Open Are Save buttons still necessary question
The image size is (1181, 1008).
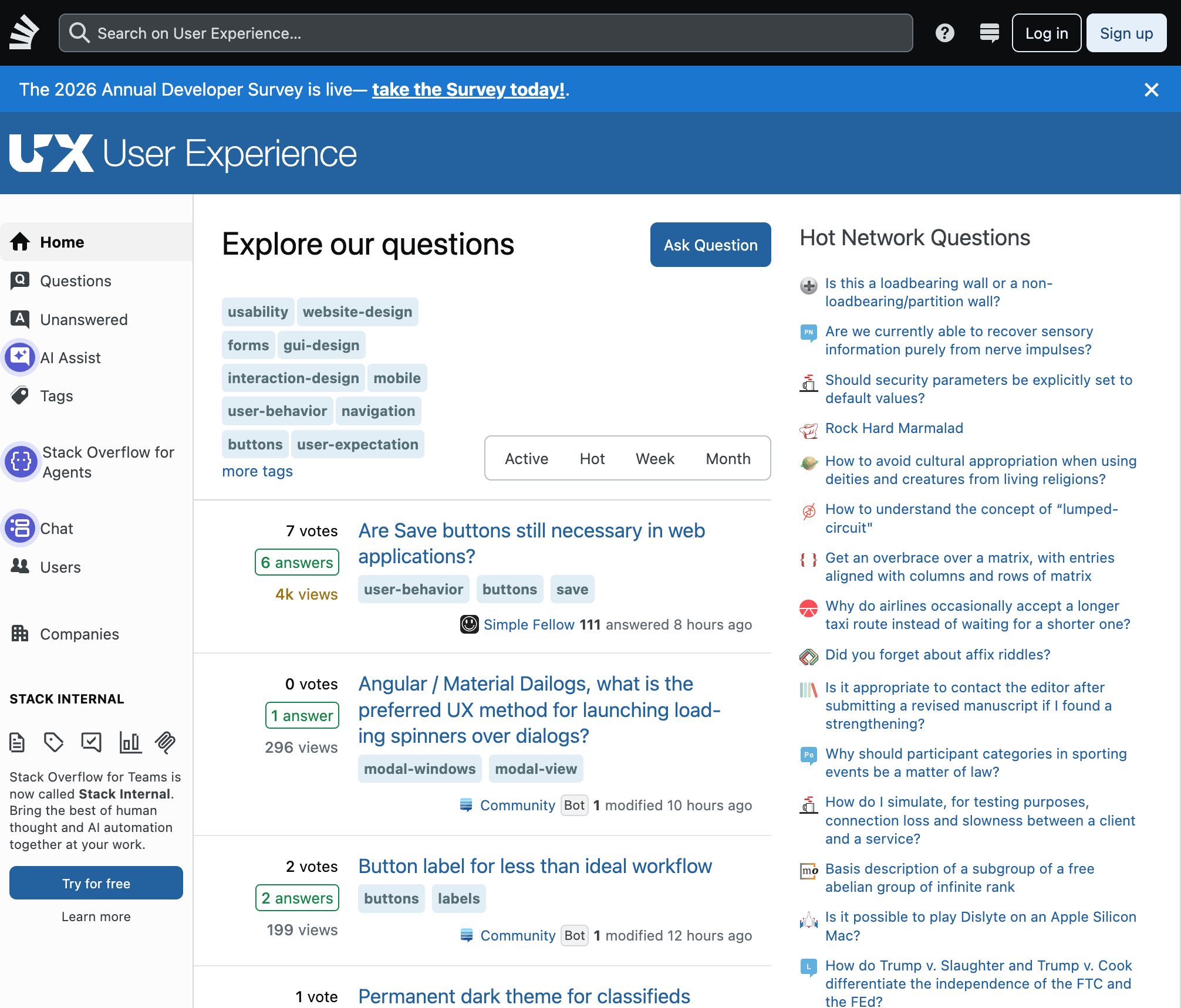coord(532,543)
